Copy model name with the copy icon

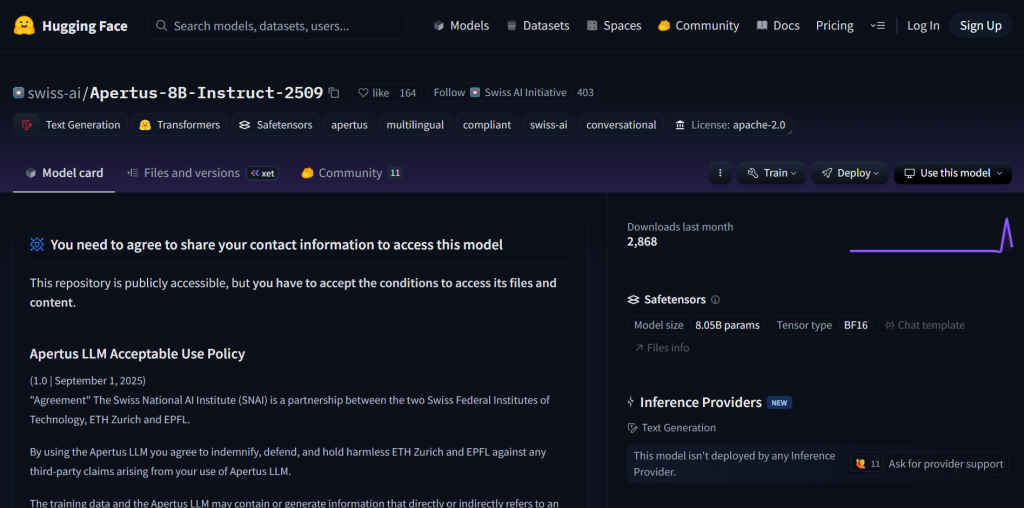(x=334, y=93)
